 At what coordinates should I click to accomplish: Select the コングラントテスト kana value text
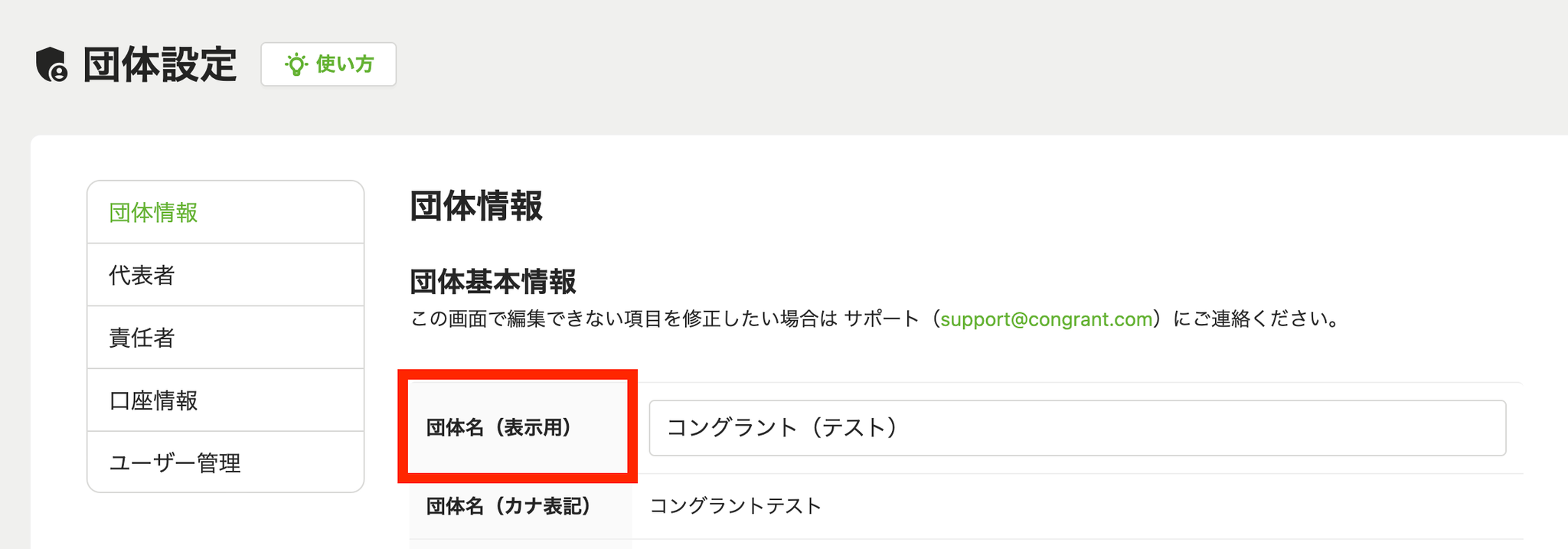point(736,506)
